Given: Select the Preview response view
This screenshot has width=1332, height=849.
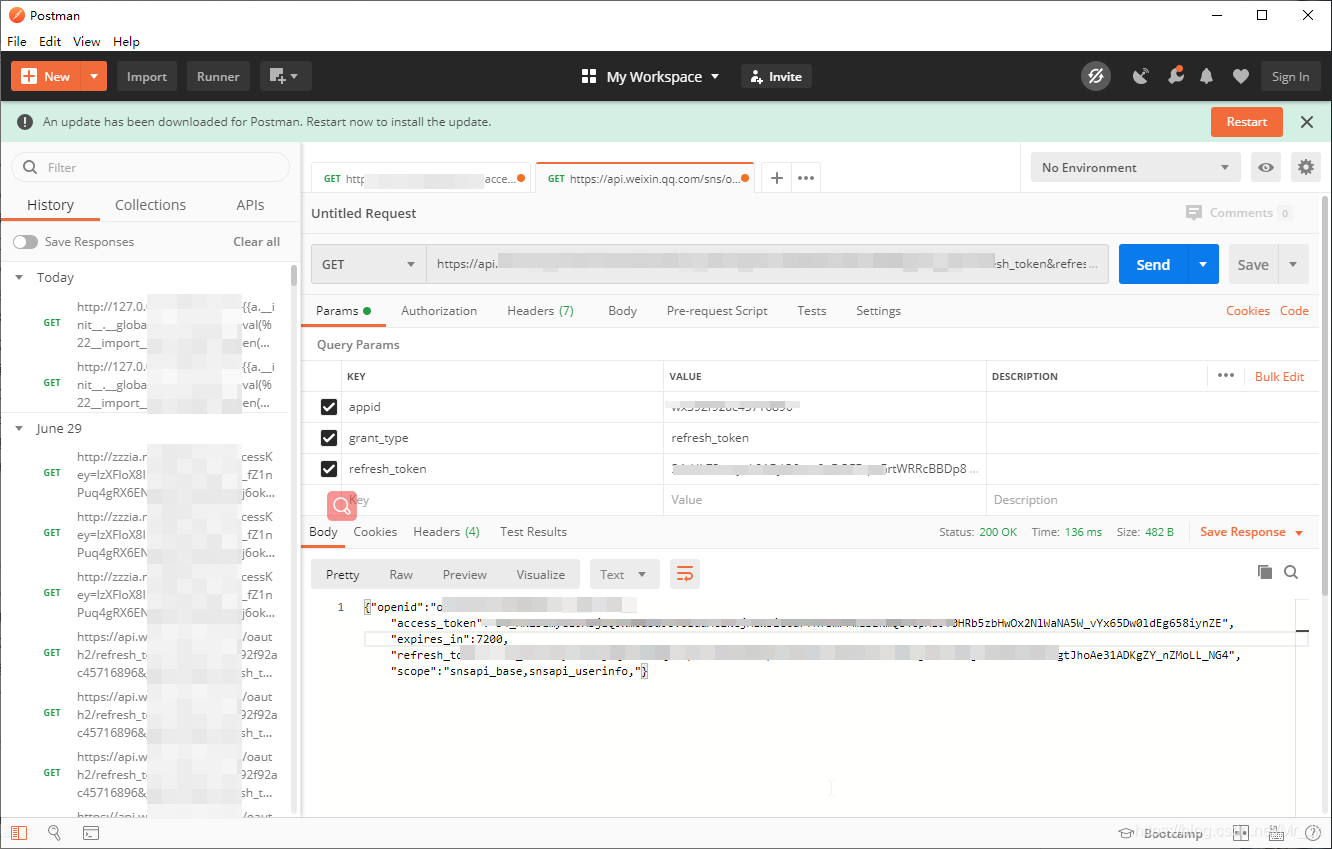Looking at the screenshot, I should point(465,575).
